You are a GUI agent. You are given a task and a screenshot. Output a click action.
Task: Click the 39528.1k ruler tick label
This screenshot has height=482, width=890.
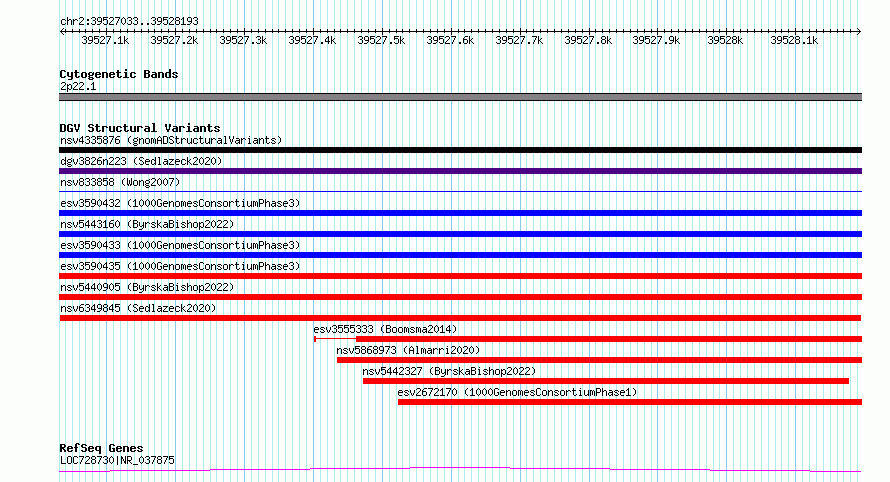pyautogui.click(x=794, y=40)
